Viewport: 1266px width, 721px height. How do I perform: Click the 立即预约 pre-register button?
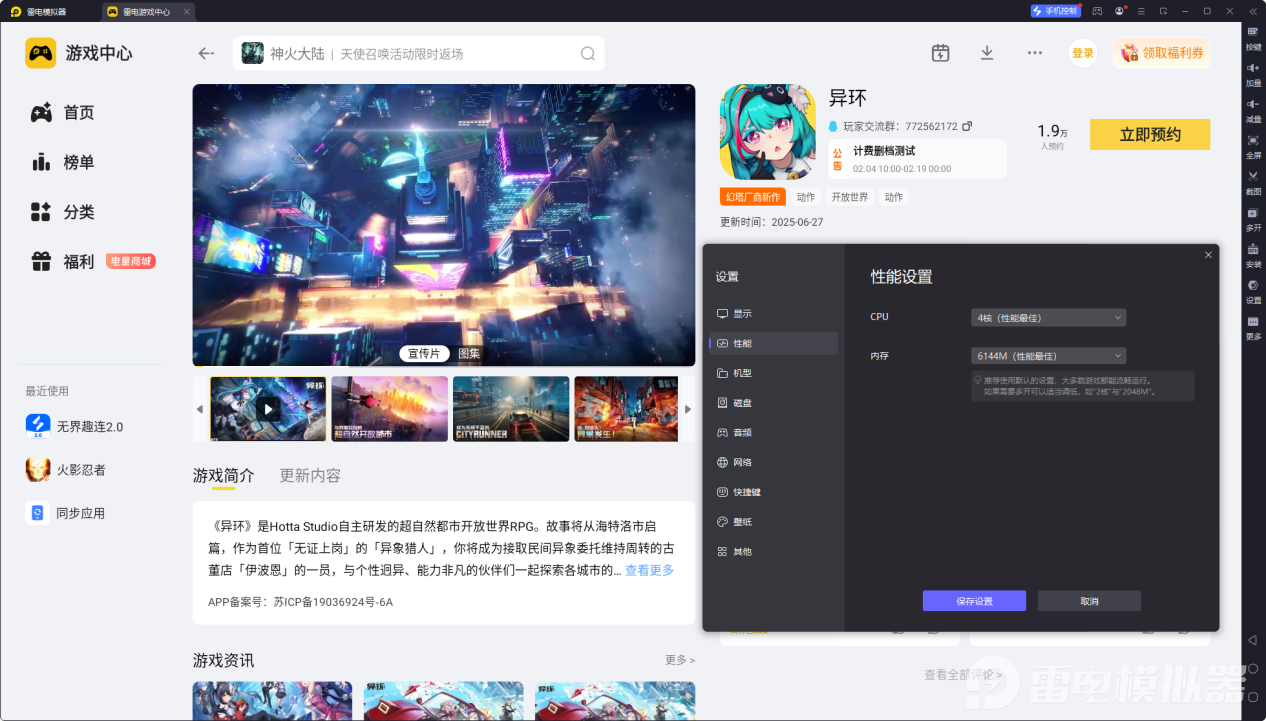point(1150,135)
